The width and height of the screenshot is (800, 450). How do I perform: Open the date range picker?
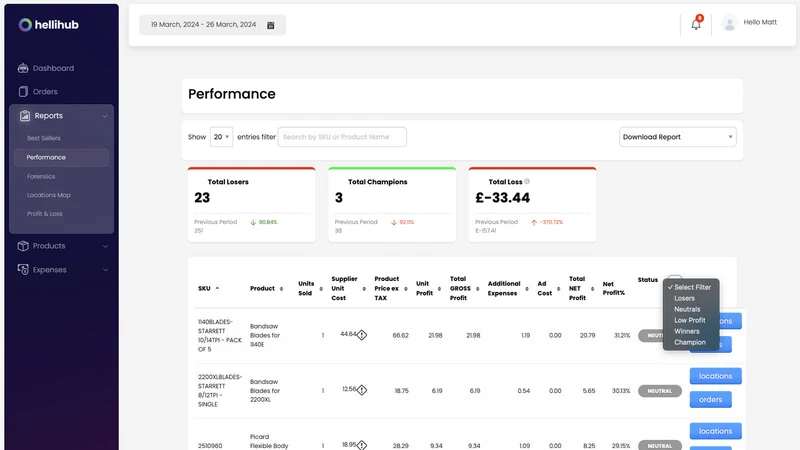[212, 25]
